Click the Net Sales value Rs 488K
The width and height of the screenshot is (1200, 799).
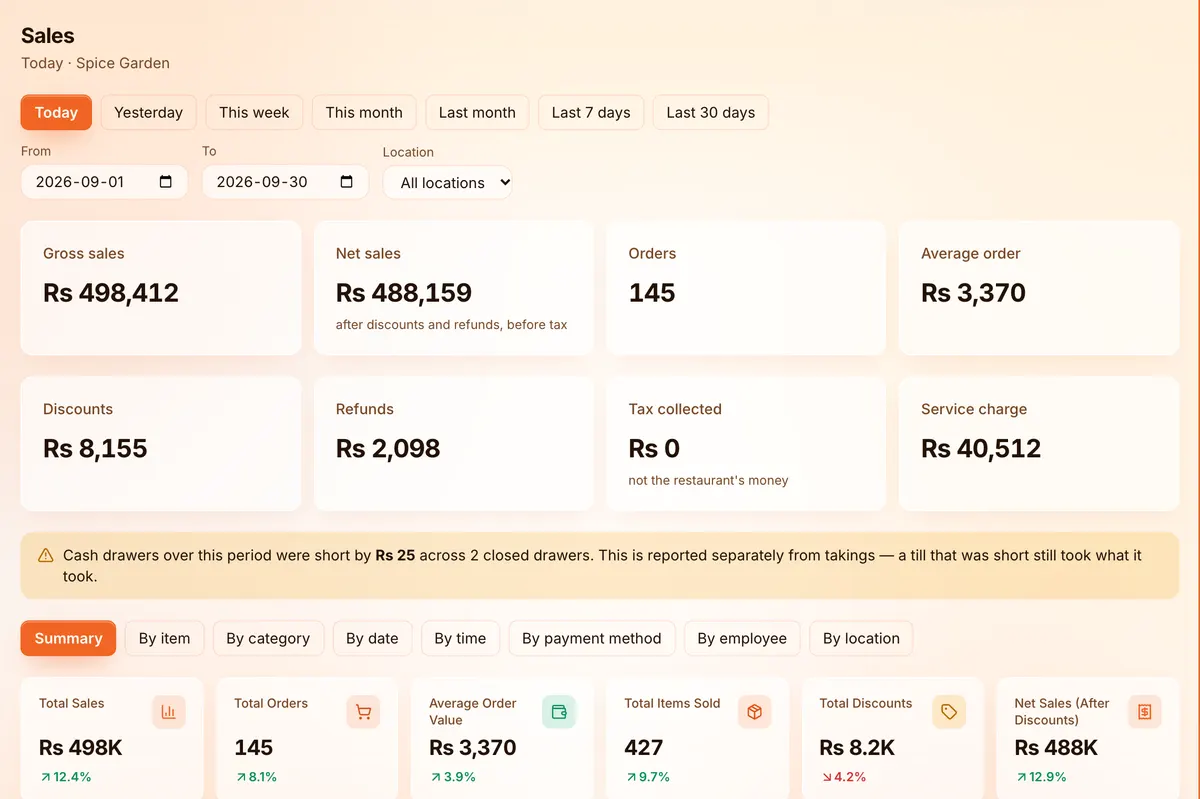[1056, 748]
